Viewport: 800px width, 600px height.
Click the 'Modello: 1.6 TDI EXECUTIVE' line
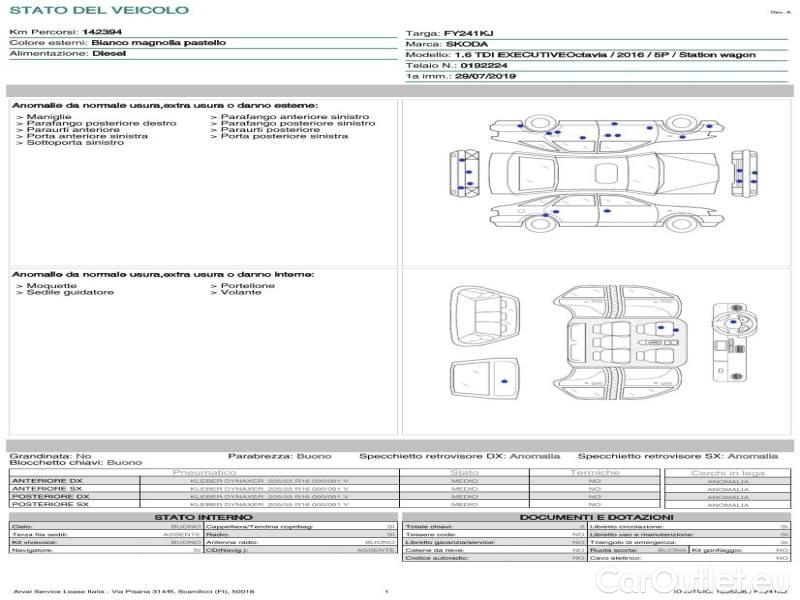pos(580,55)
